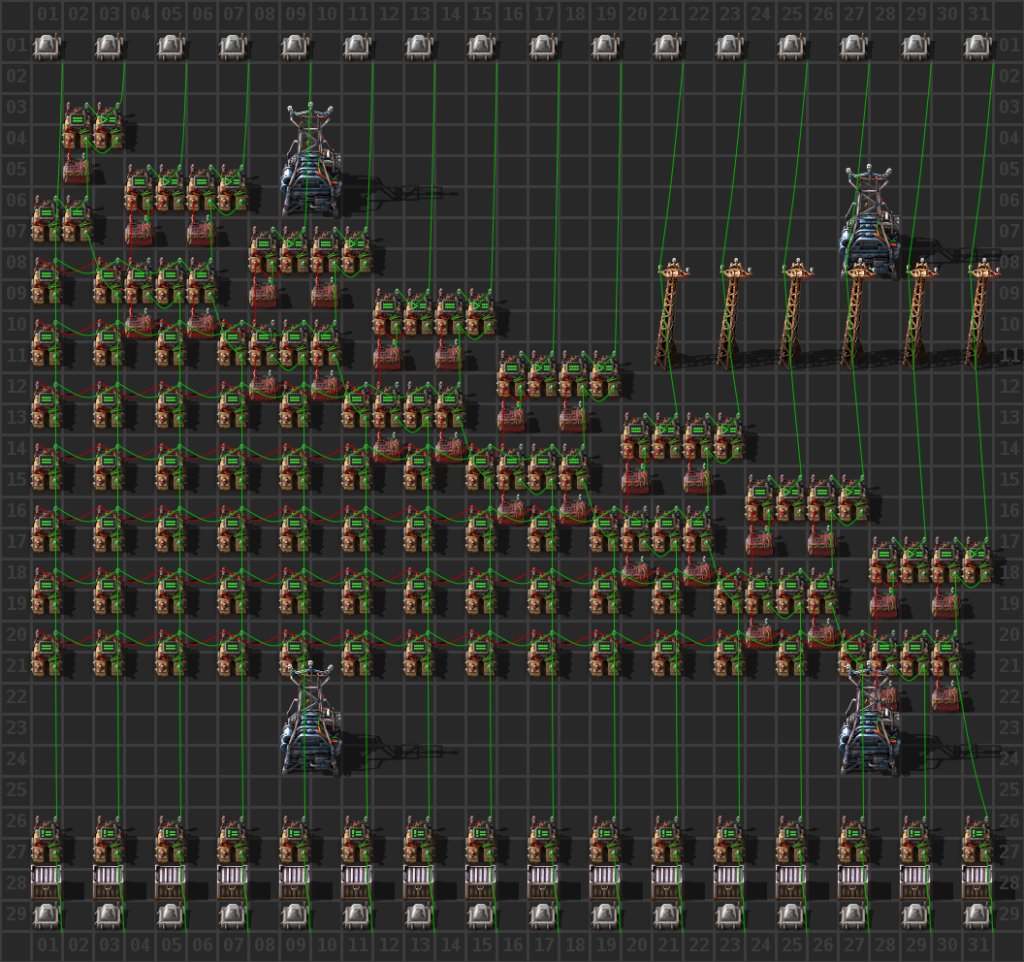Open the combinator at column 01, row 20
This screenshot has height=962, width=1024.
46,653
